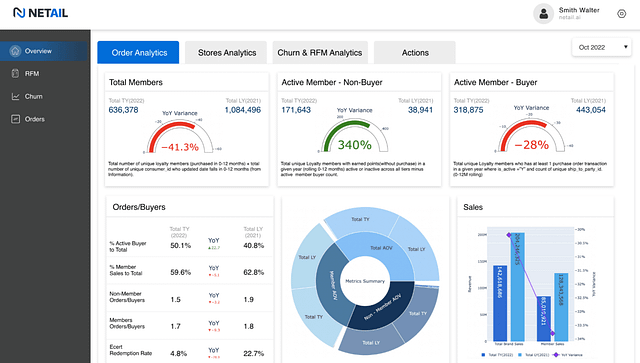This screenshot has height=363, width=640.
Task: Open the settings gear icon in header
Action: tap(621, 14)
